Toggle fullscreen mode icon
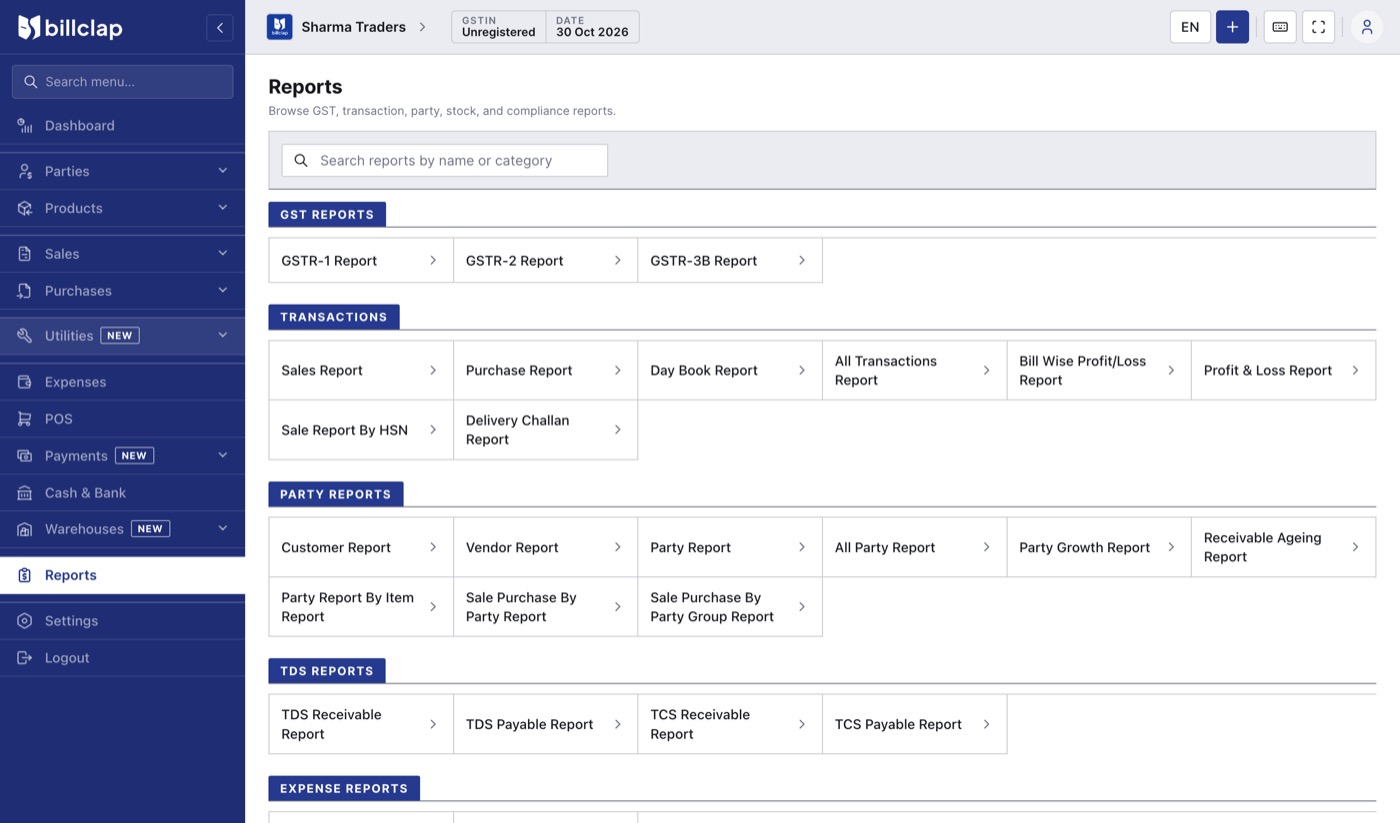 click(1318, 27)
